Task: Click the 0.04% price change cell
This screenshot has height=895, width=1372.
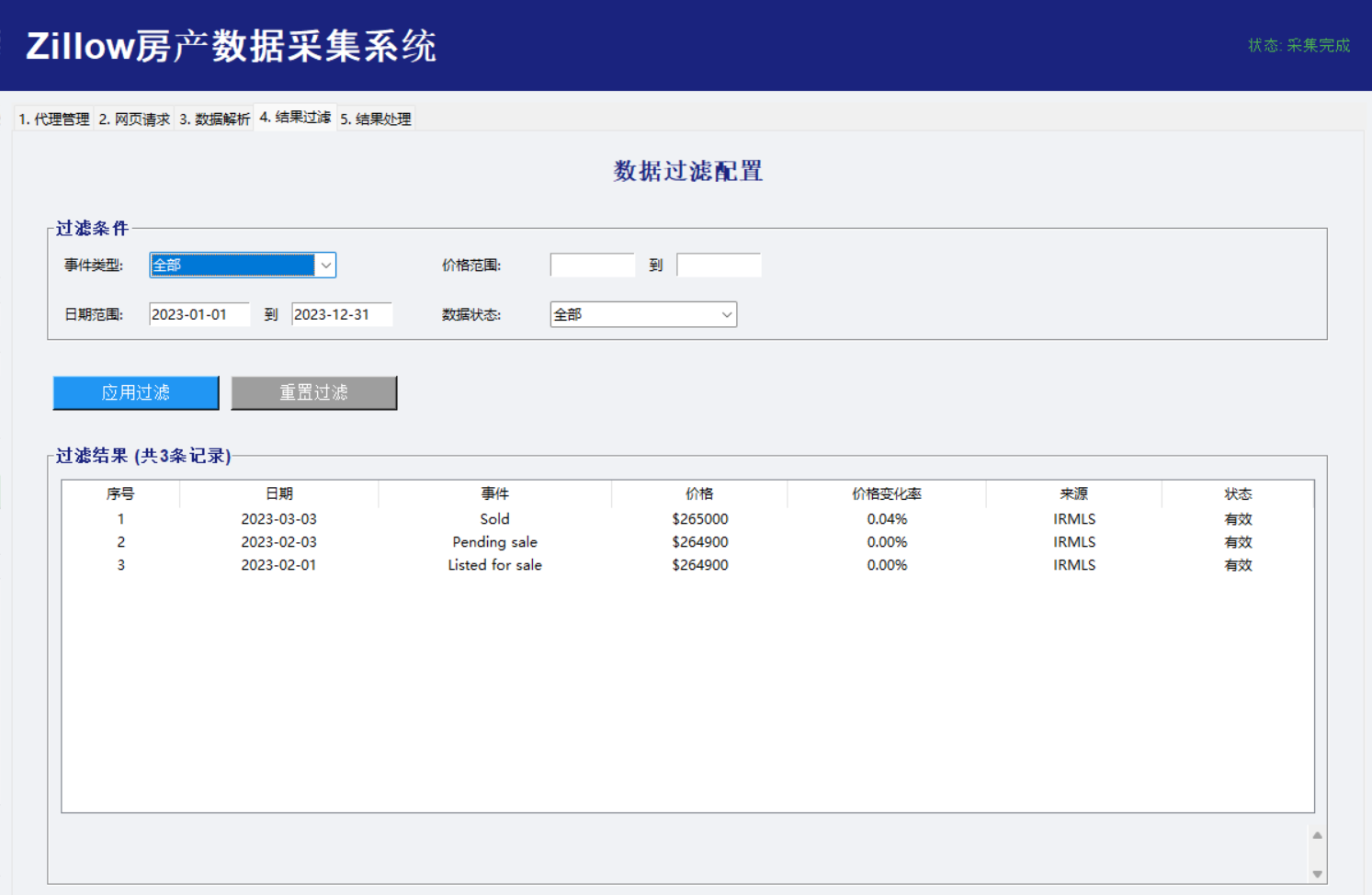Action: [887, 519]
